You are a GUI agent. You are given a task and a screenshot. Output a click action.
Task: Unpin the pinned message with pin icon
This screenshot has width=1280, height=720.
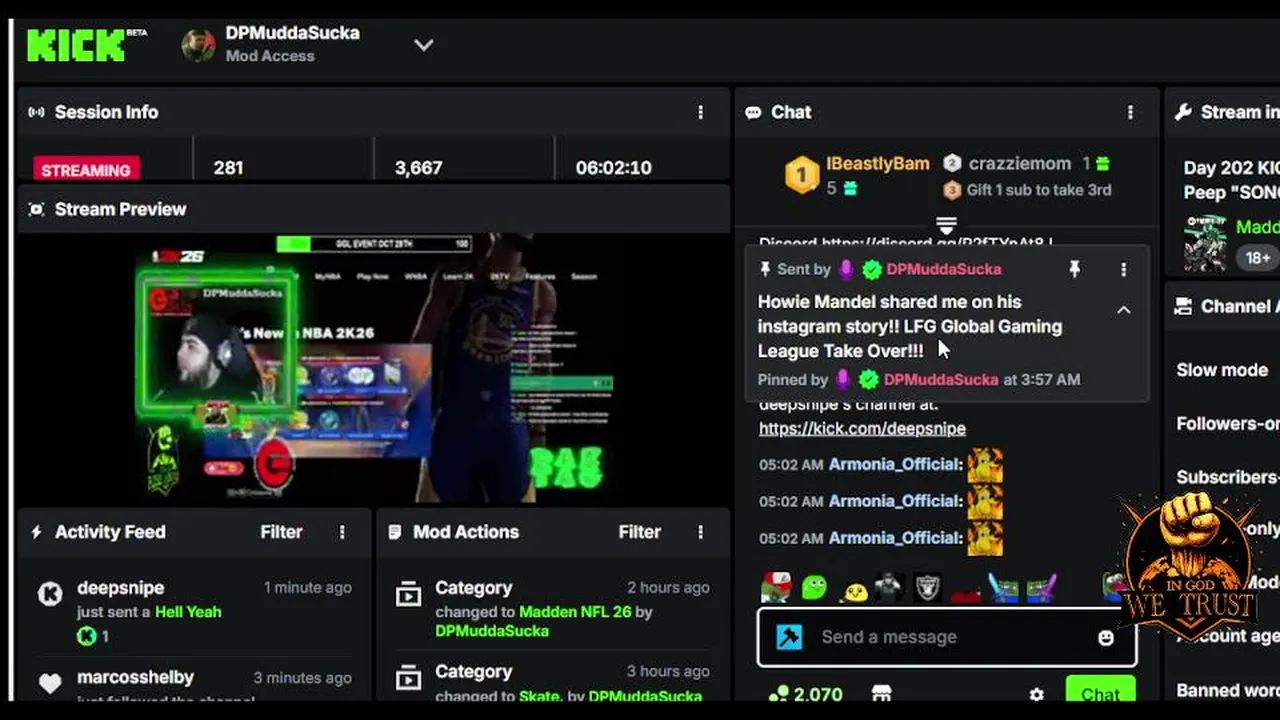1074,269
